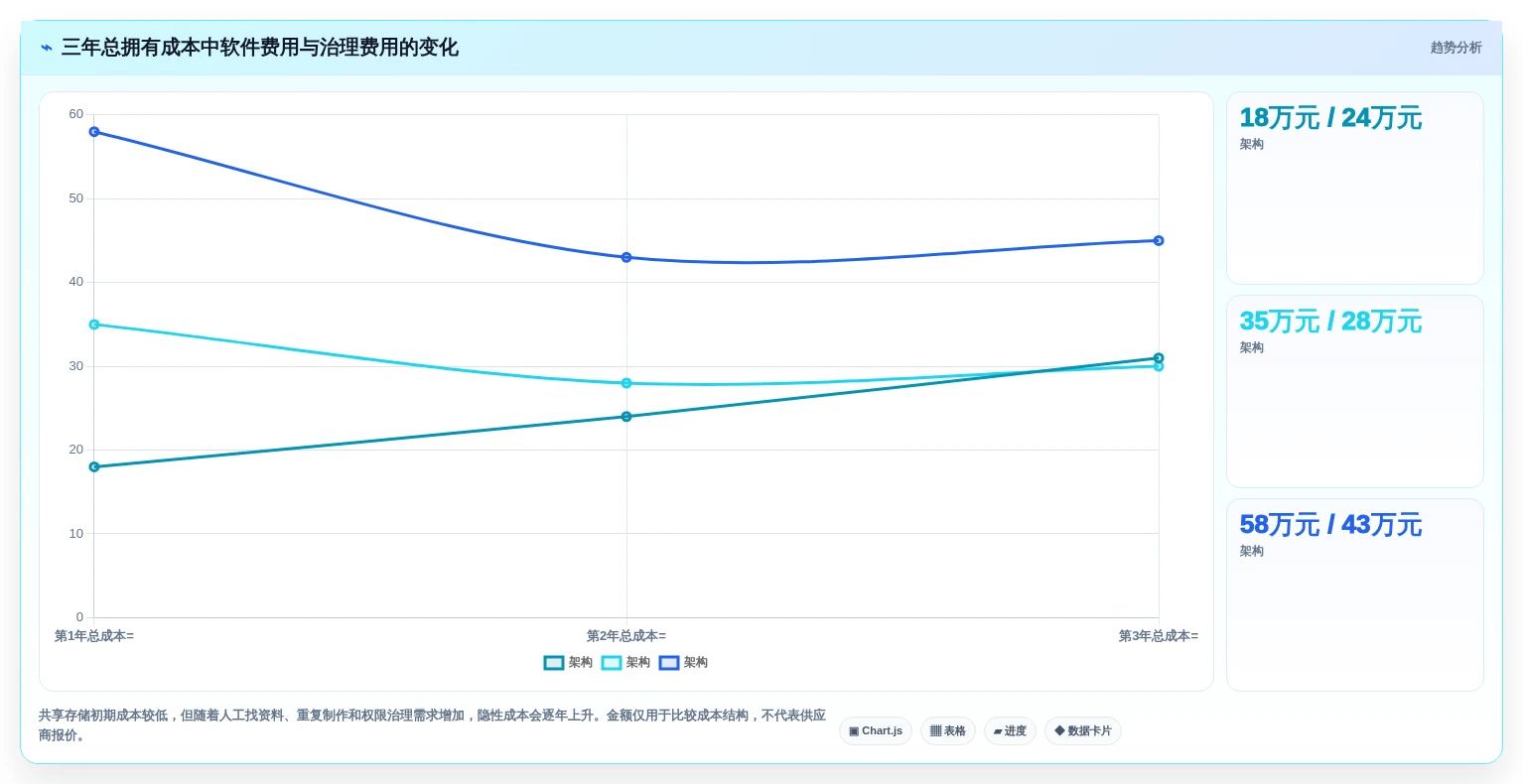This screenshot has height=784, width=1523.
Task: Select the light cyan data point at 第3年 (30)
Action: pos(1159,366)
